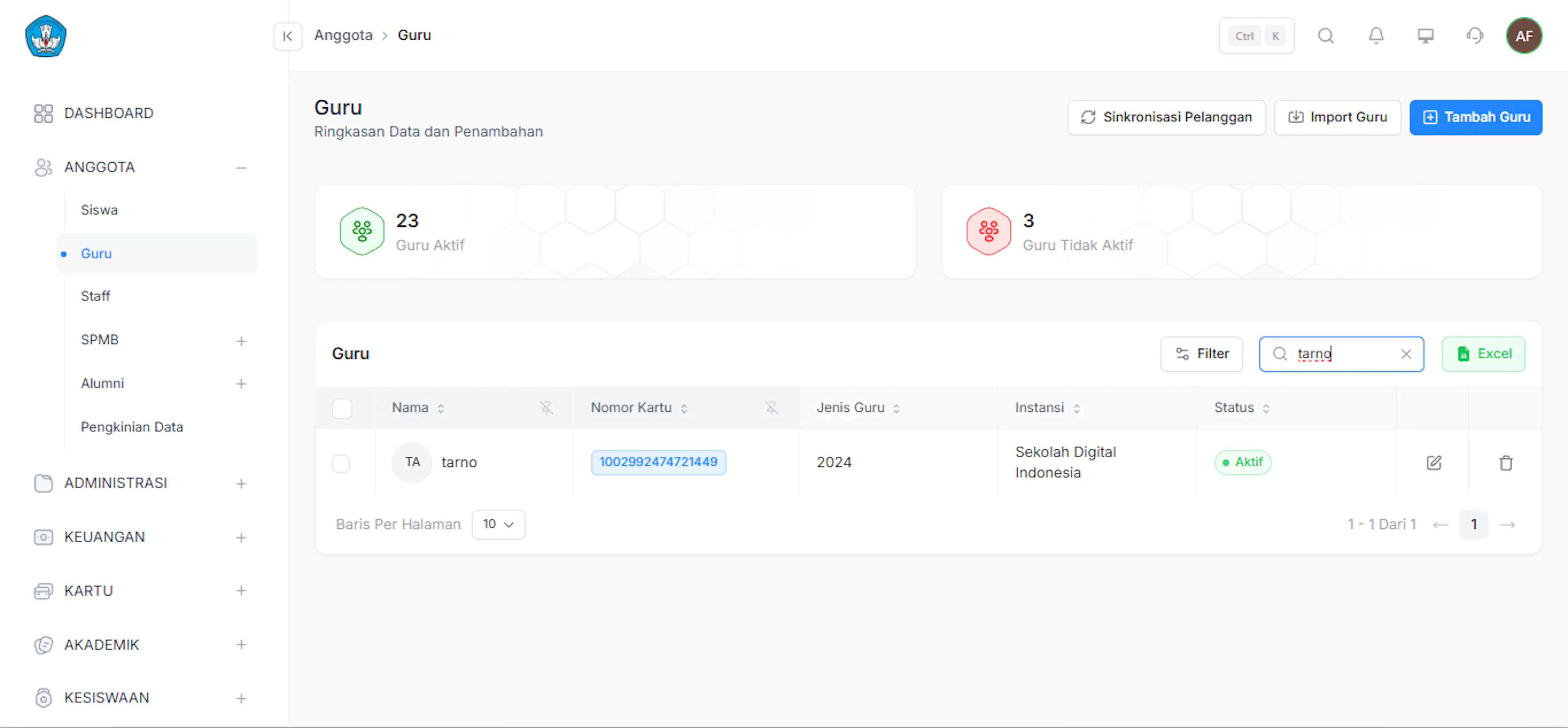The image size is (1568, 728).
Task: Collapse the ANGGOTA menu section
Action: click(241, 167)
